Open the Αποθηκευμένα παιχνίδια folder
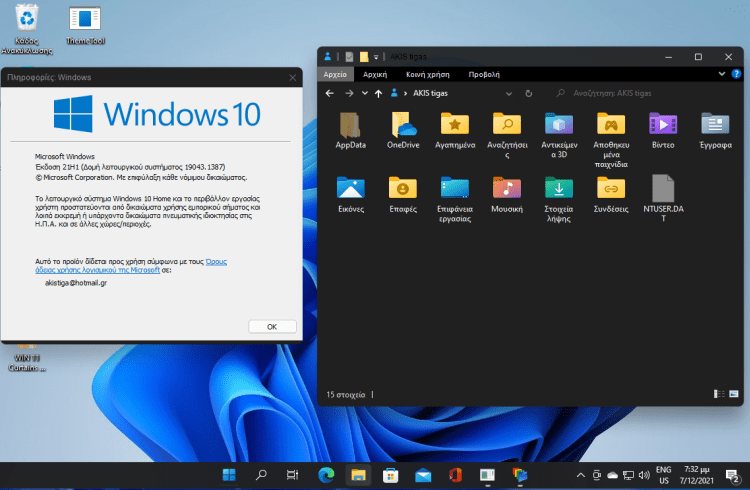 (x=611, y=140)
